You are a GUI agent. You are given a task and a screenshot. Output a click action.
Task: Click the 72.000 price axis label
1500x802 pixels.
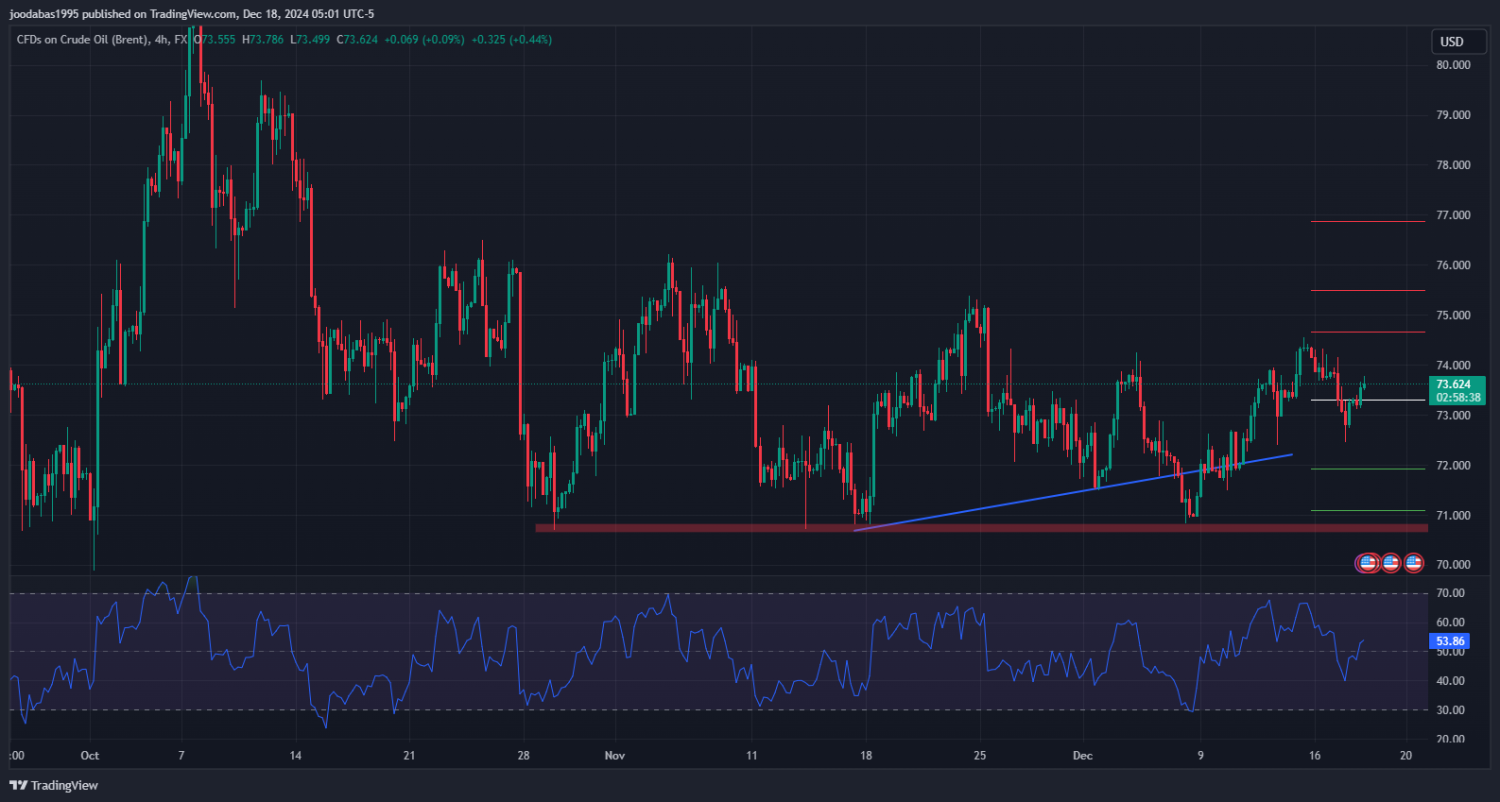[1453, 465]
